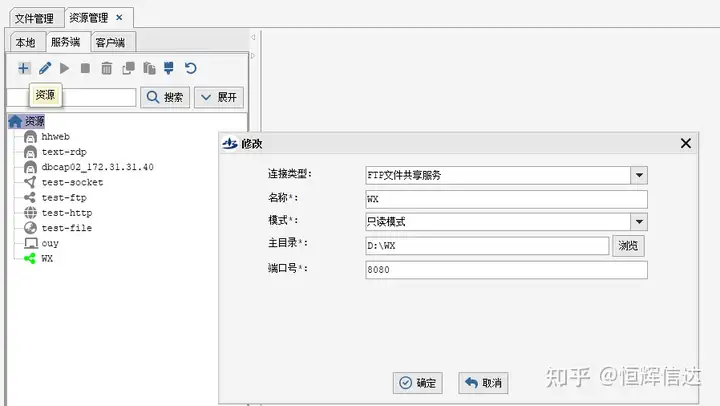Click the refresh arrow icon
This screenshot has height=406, width=720.
tap(191, 68)
